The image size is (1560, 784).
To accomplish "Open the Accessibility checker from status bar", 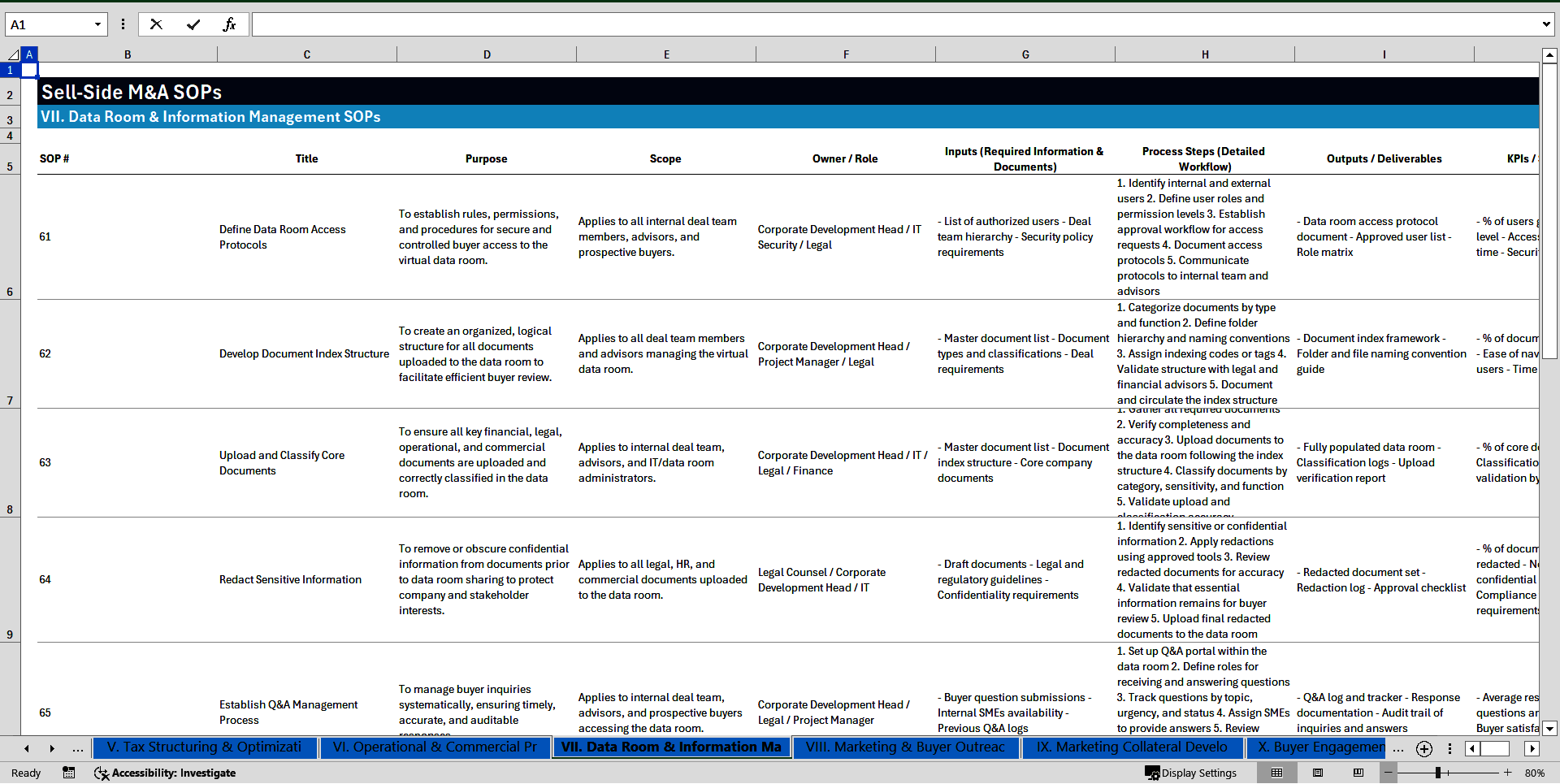I will click(x=165, y=773).
